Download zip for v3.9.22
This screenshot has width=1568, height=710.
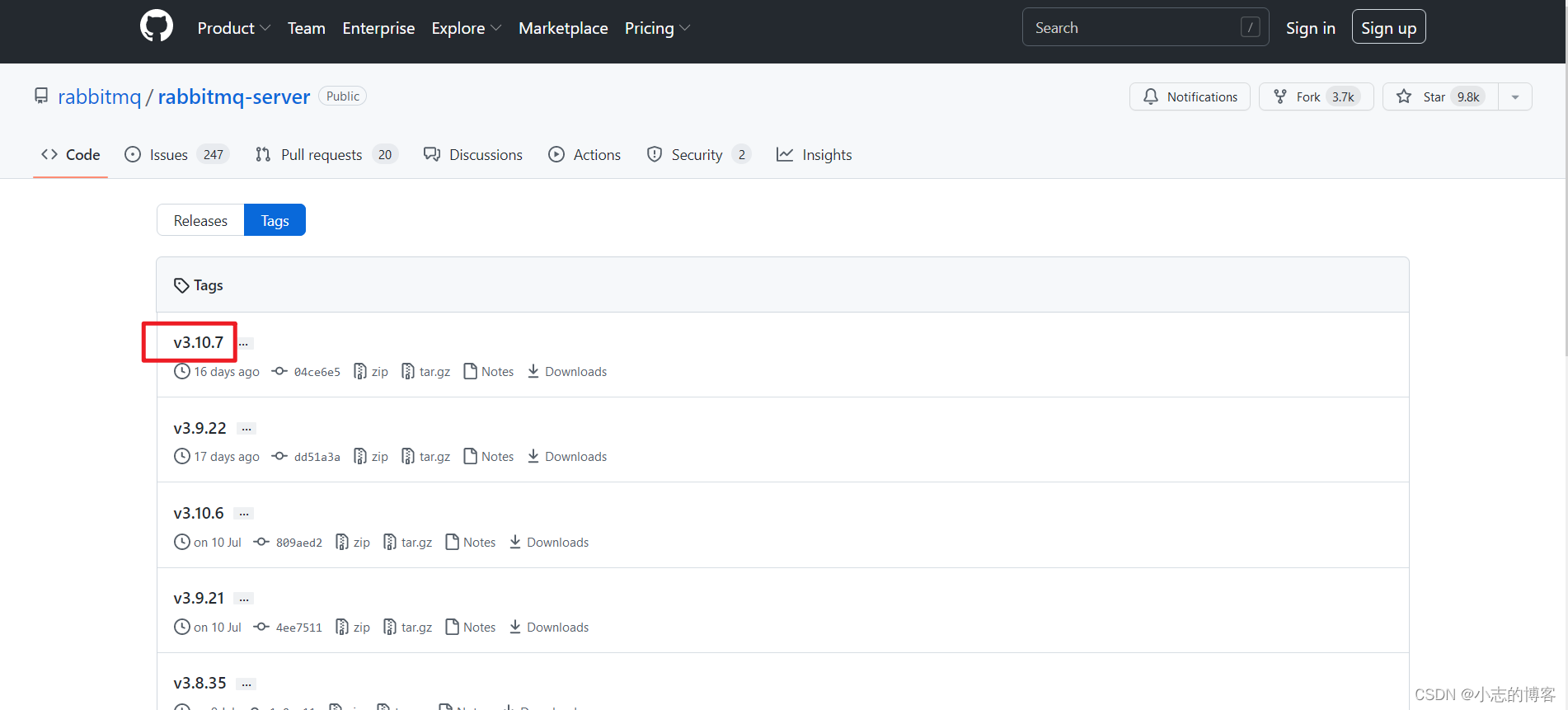coord(371,457)
